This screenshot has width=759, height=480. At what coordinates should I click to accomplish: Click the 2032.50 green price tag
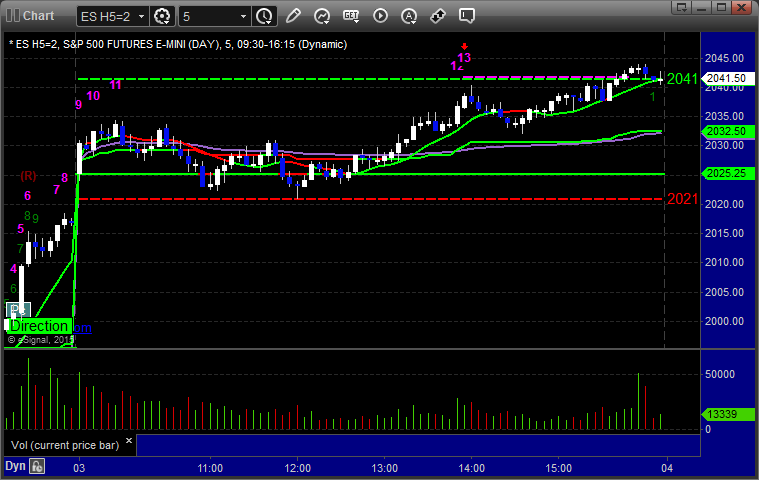pyautogui.click(x=728, y=132)
